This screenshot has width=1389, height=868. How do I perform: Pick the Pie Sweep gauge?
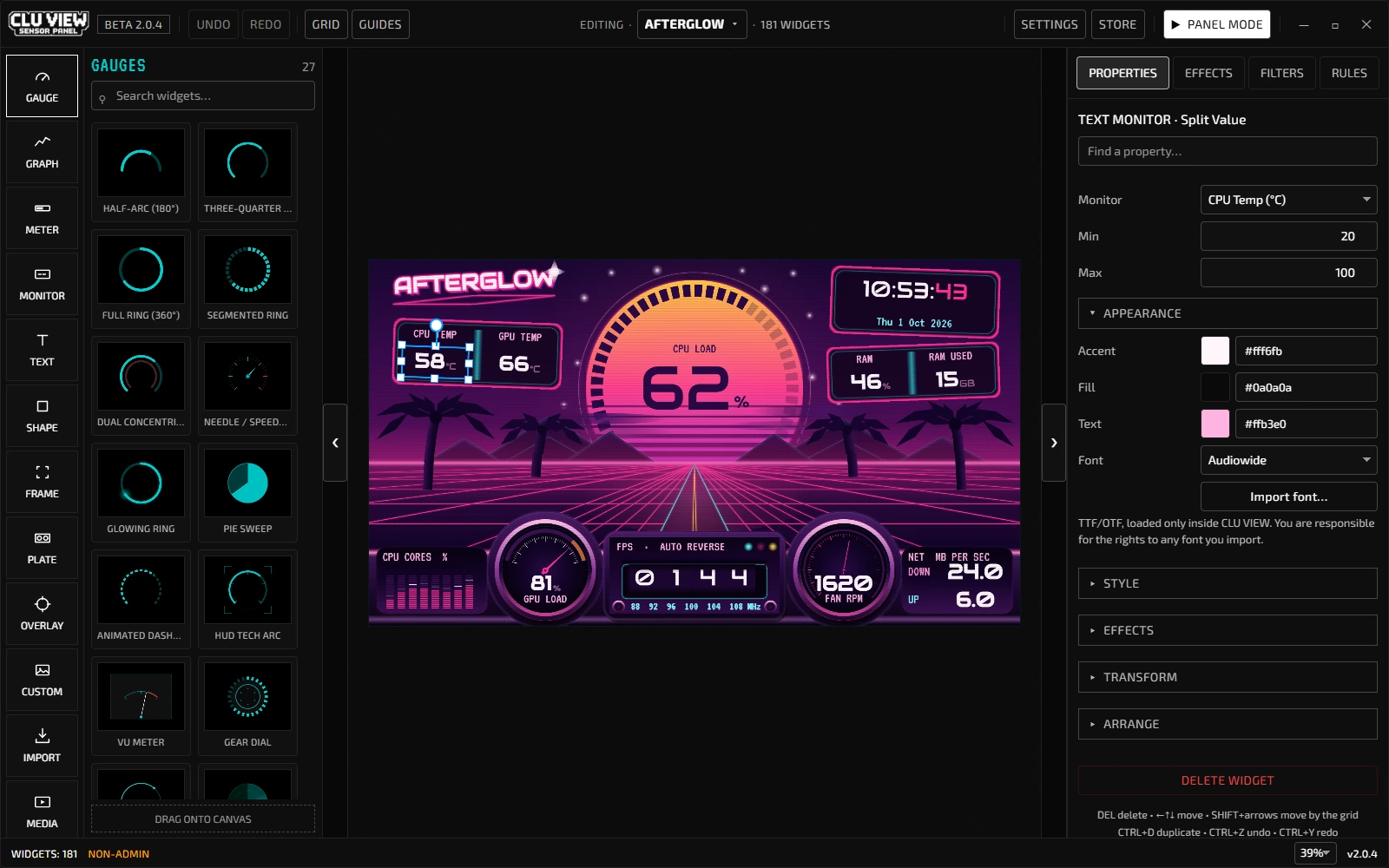(247, 491)
